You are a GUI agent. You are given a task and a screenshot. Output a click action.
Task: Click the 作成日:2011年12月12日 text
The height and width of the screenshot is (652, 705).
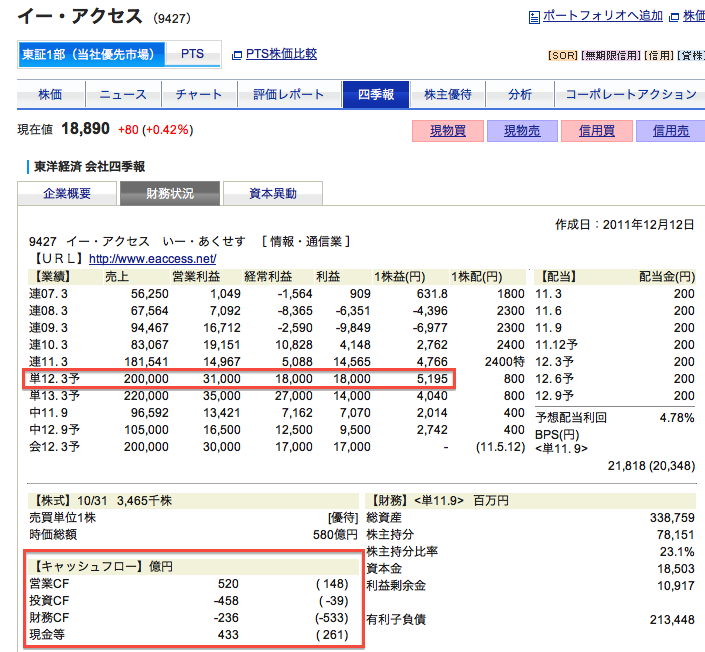click(x=625, y=224)
